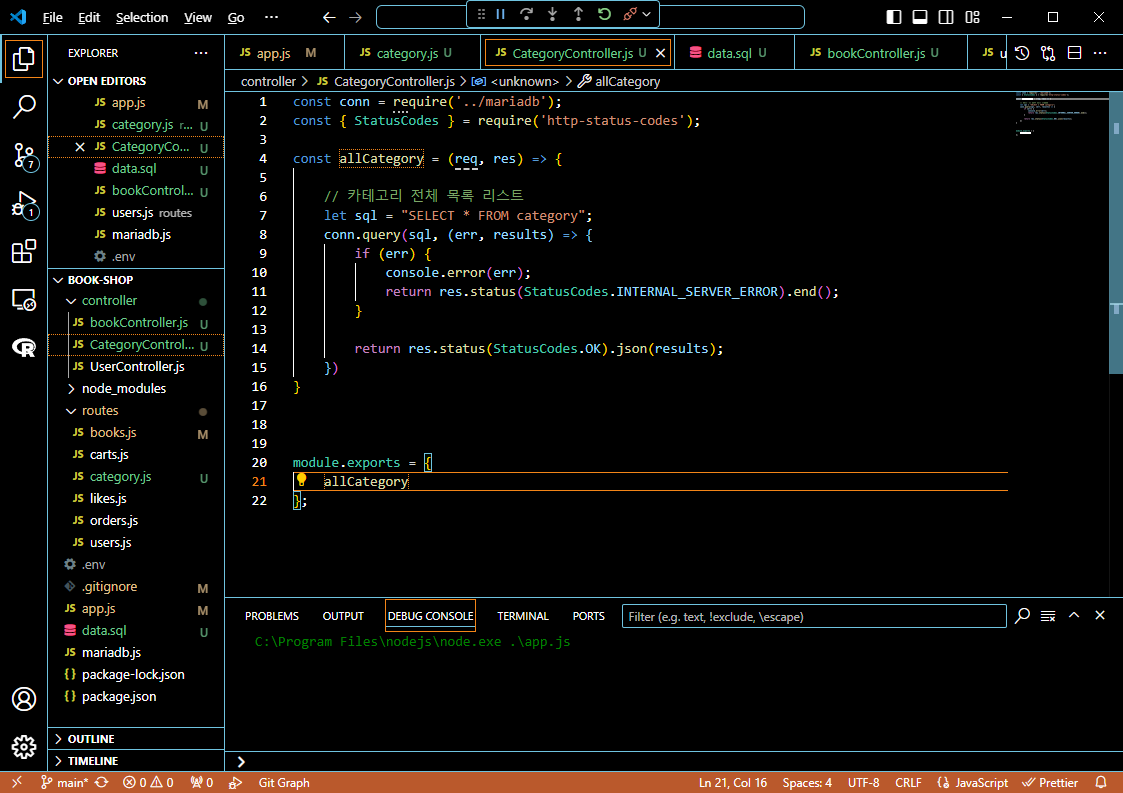Restart the debug session

[604, 14]
